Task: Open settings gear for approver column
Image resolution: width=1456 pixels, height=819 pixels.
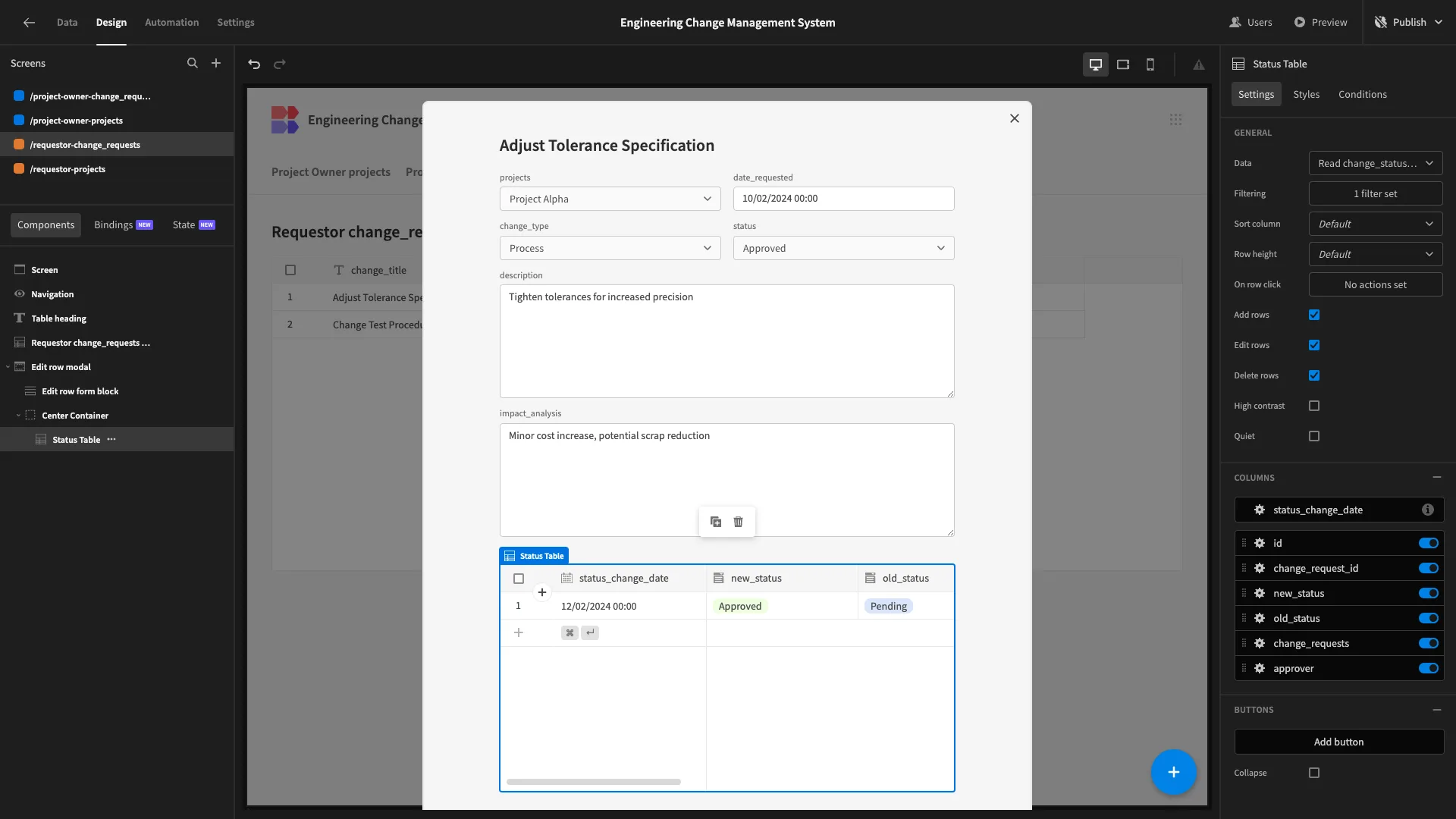Action: (1260, 668)
